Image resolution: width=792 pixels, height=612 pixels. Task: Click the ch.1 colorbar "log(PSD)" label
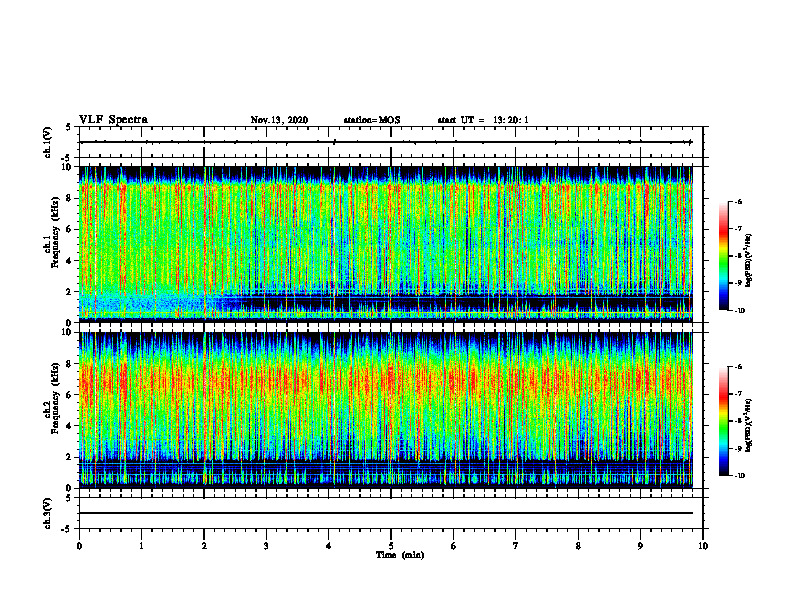[x=749, y=261]
